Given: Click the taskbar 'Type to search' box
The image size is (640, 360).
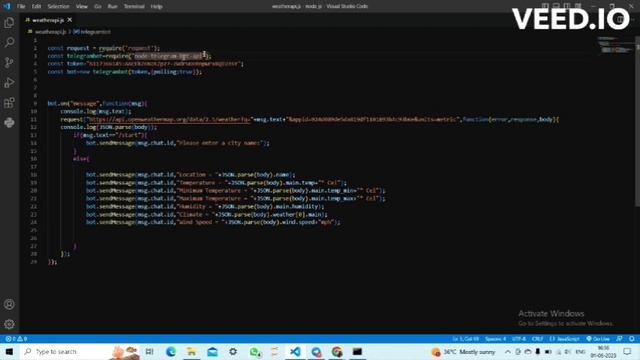Looking at the screenshot, I should 80,351.
